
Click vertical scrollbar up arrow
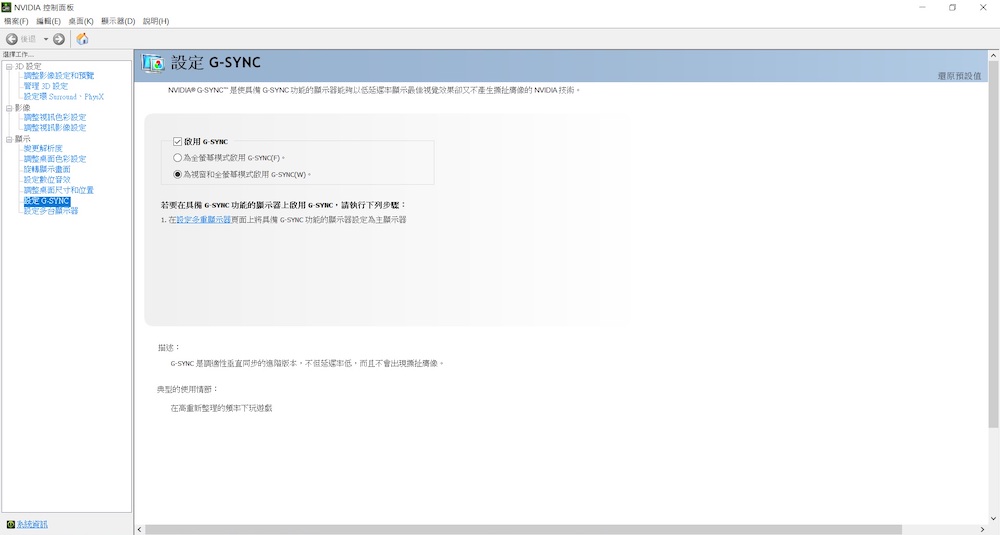tap(993, 55)
